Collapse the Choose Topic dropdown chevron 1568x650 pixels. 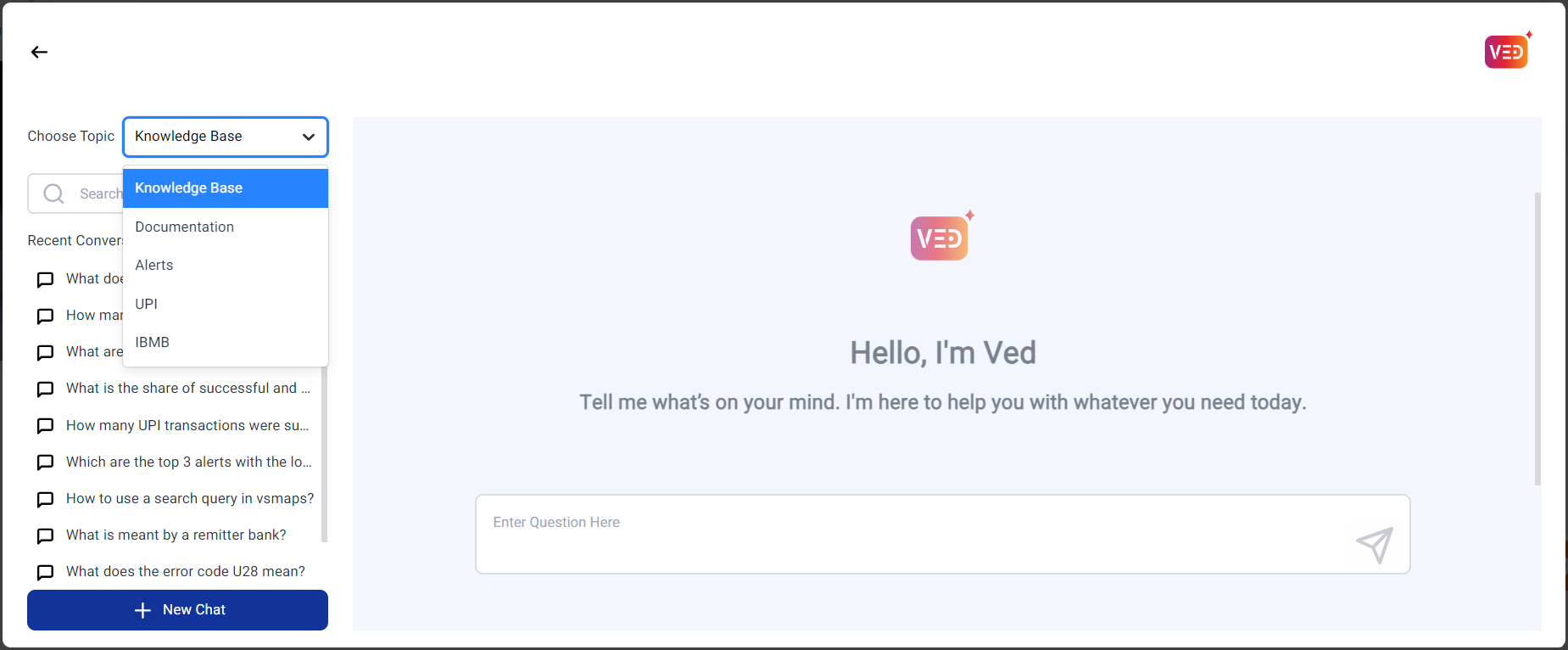[x=309, y=137]
